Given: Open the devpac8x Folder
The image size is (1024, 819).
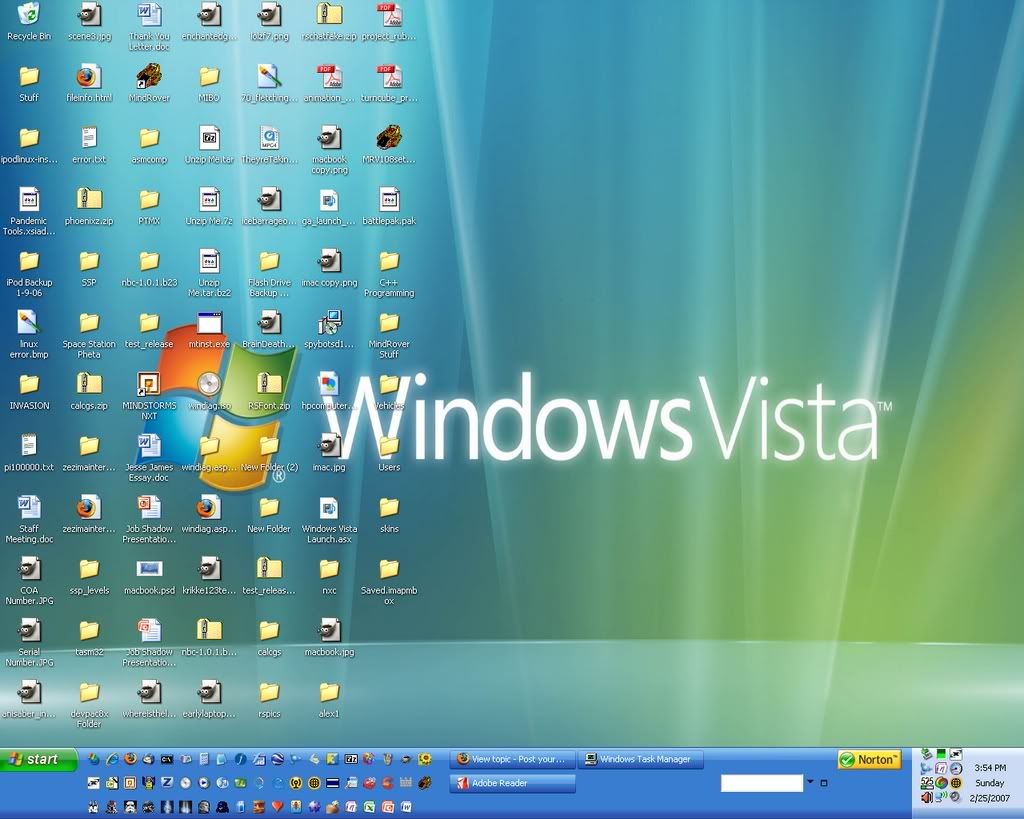Looking at the screenshot, I should coord(89,703).
